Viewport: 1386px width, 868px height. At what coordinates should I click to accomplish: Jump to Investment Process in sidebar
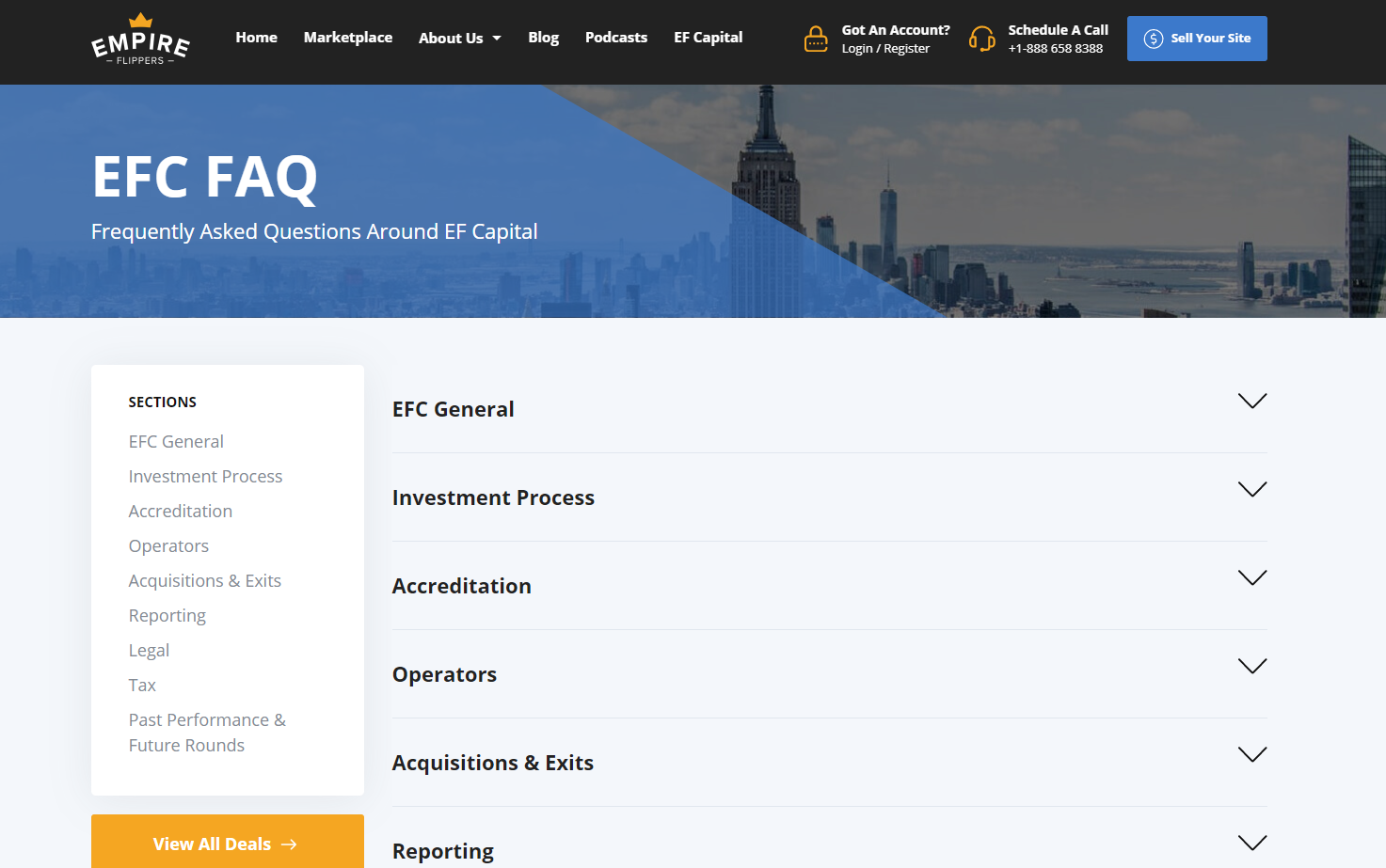point(205,477)
